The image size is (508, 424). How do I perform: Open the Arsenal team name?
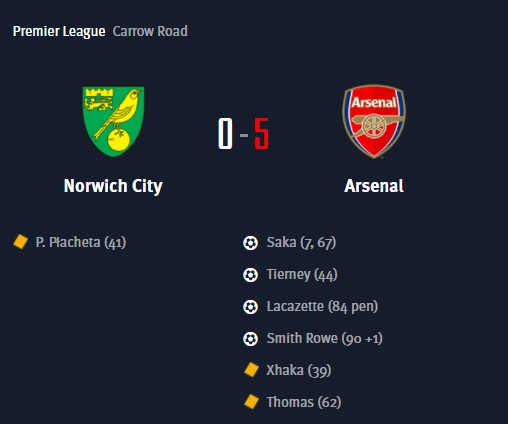374,186
